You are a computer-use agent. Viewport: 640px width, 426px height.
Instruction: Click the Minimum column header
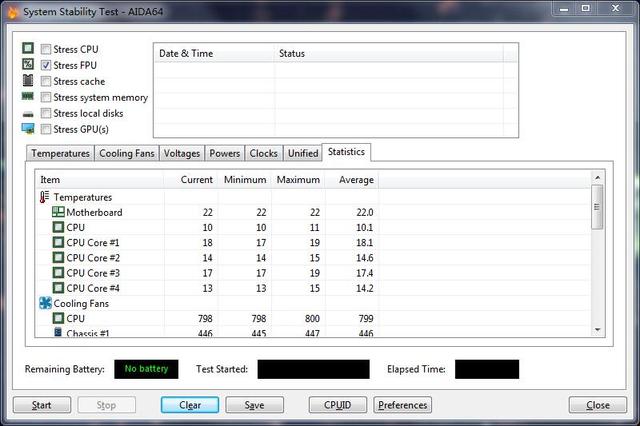(244, 180)
